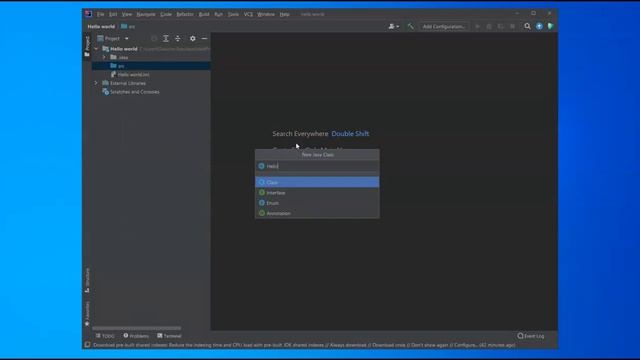Hide the Project tool window

204,38
